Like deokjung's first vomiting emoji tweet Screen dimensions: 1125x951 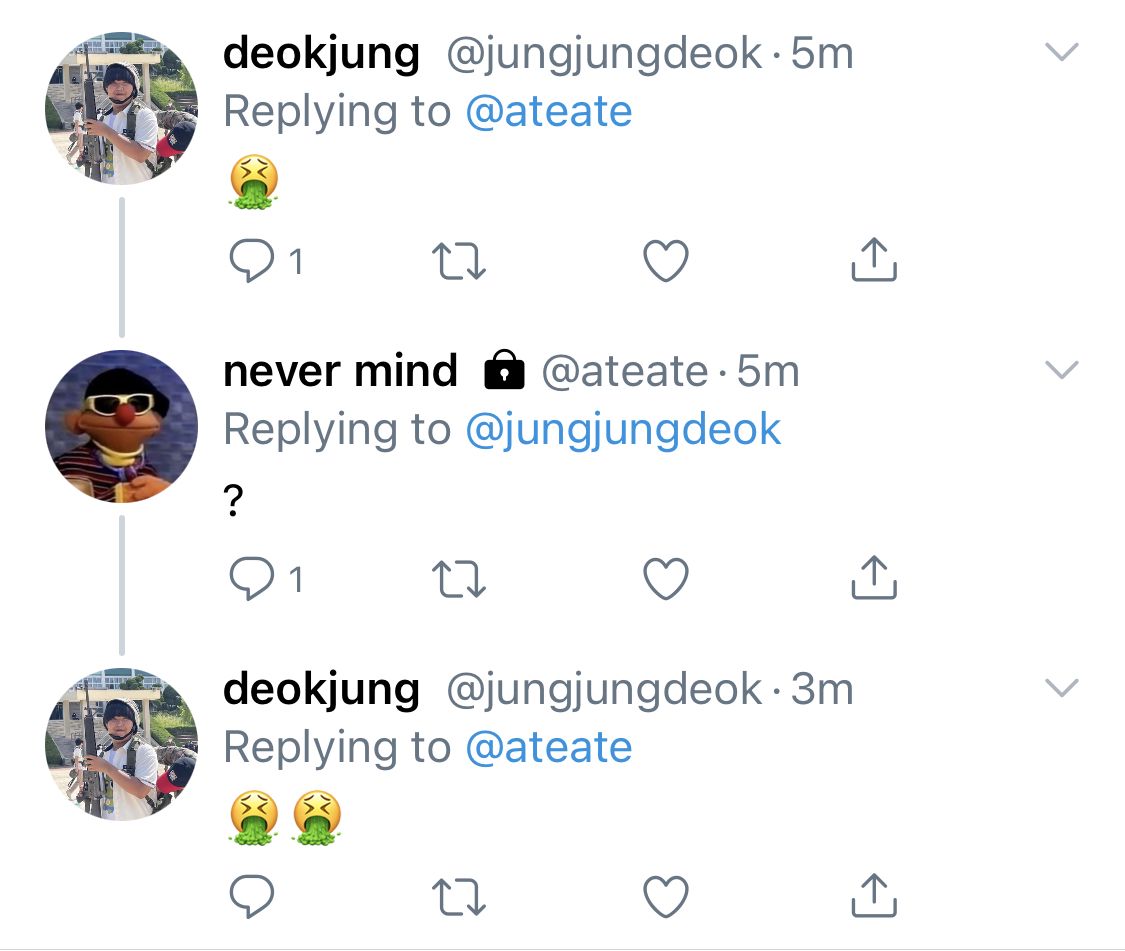pyautogui.click(x=666, y=261)
